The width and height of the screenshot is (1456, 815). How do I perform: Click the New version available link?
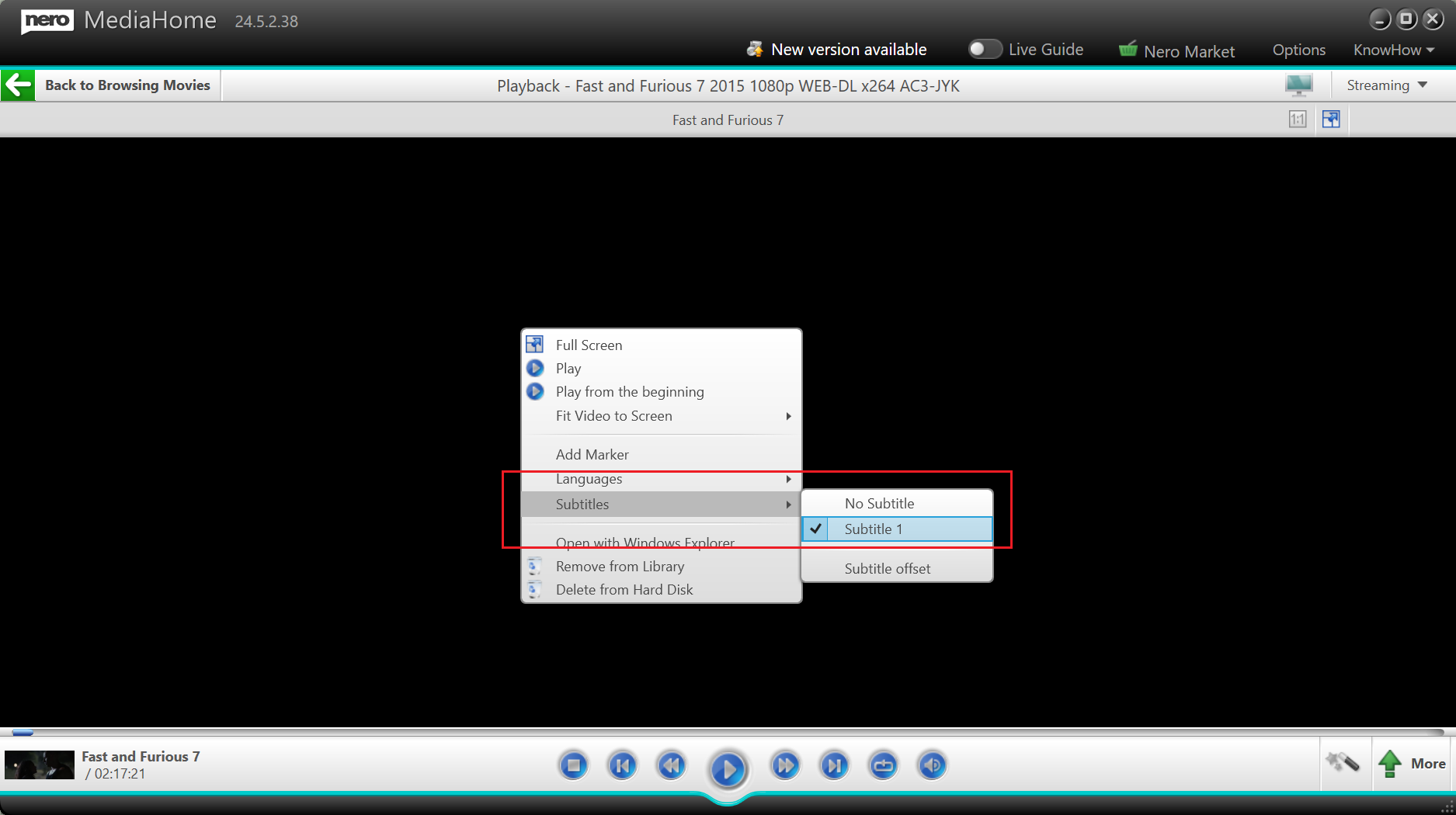coord(849,50)
